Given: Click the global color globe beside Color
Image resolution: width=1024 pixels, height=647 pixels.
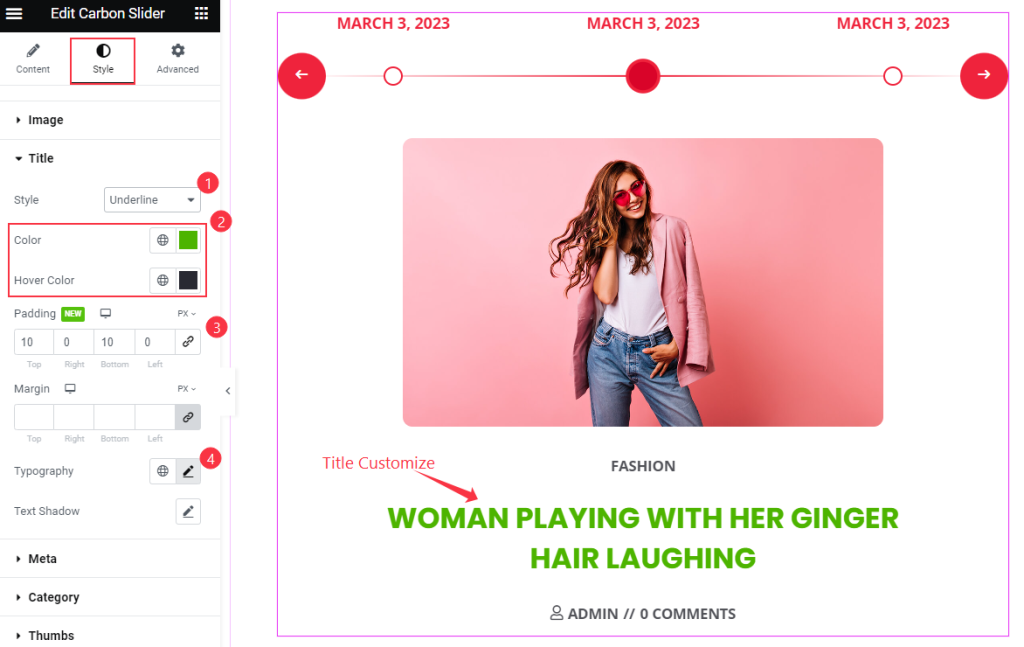Looking at the screenshot, I should pyautogui.click(x=163, y=240).
